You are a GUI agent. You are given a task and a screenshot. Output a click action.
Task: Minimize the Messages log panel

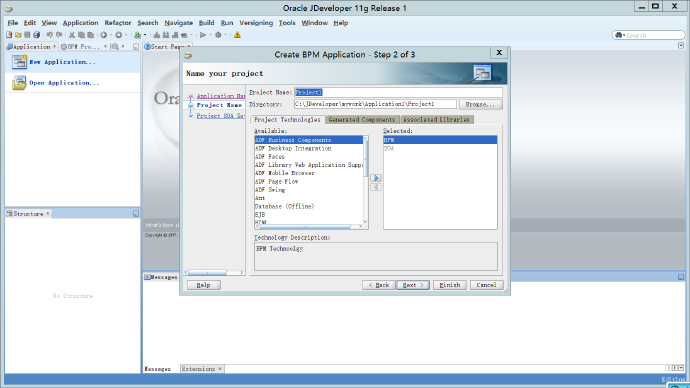click(x=680, y=277)
